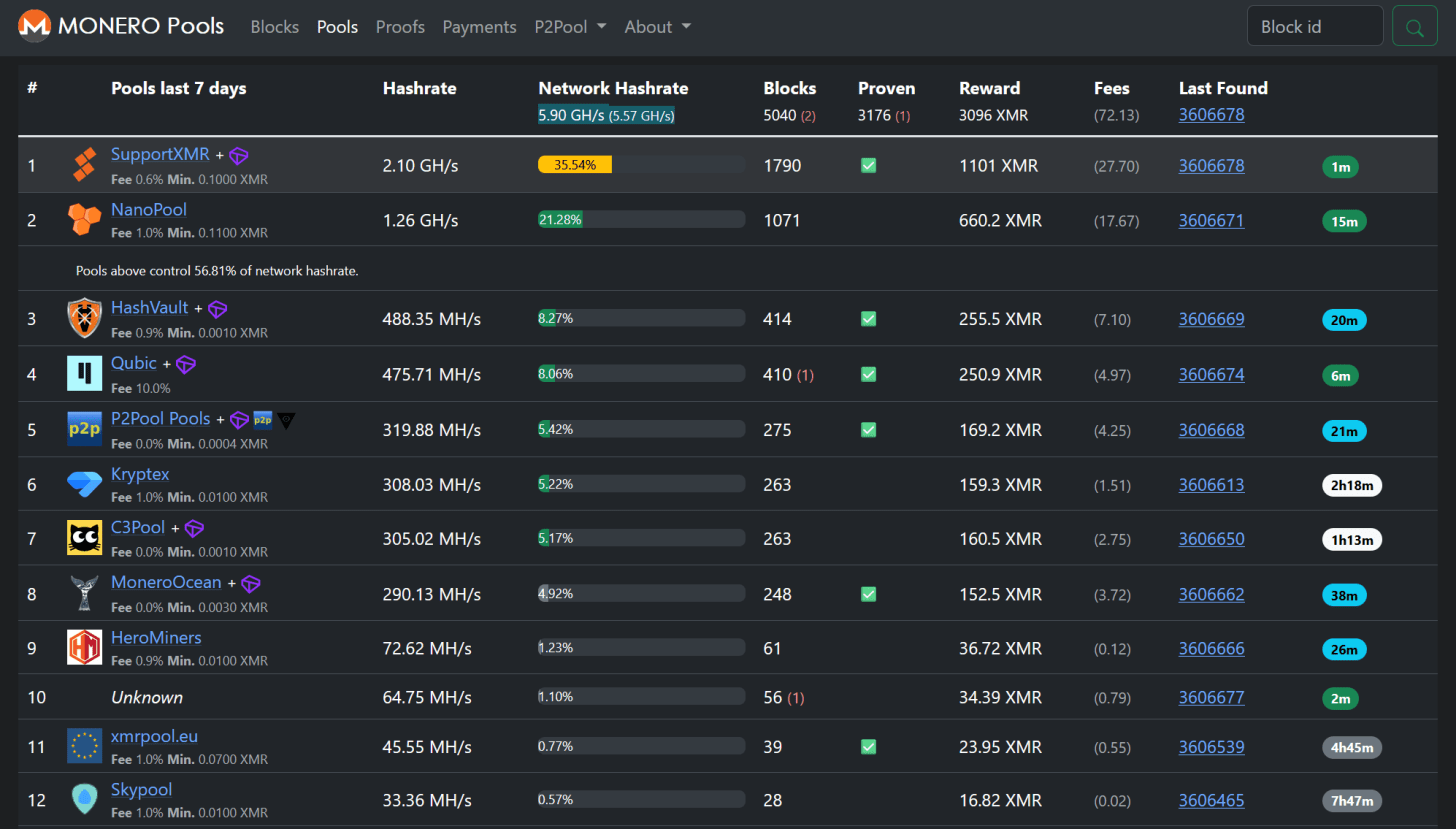Click purple Tor icon next to SupportXMR
The image size is (1456, 829).
click(239, 155)
